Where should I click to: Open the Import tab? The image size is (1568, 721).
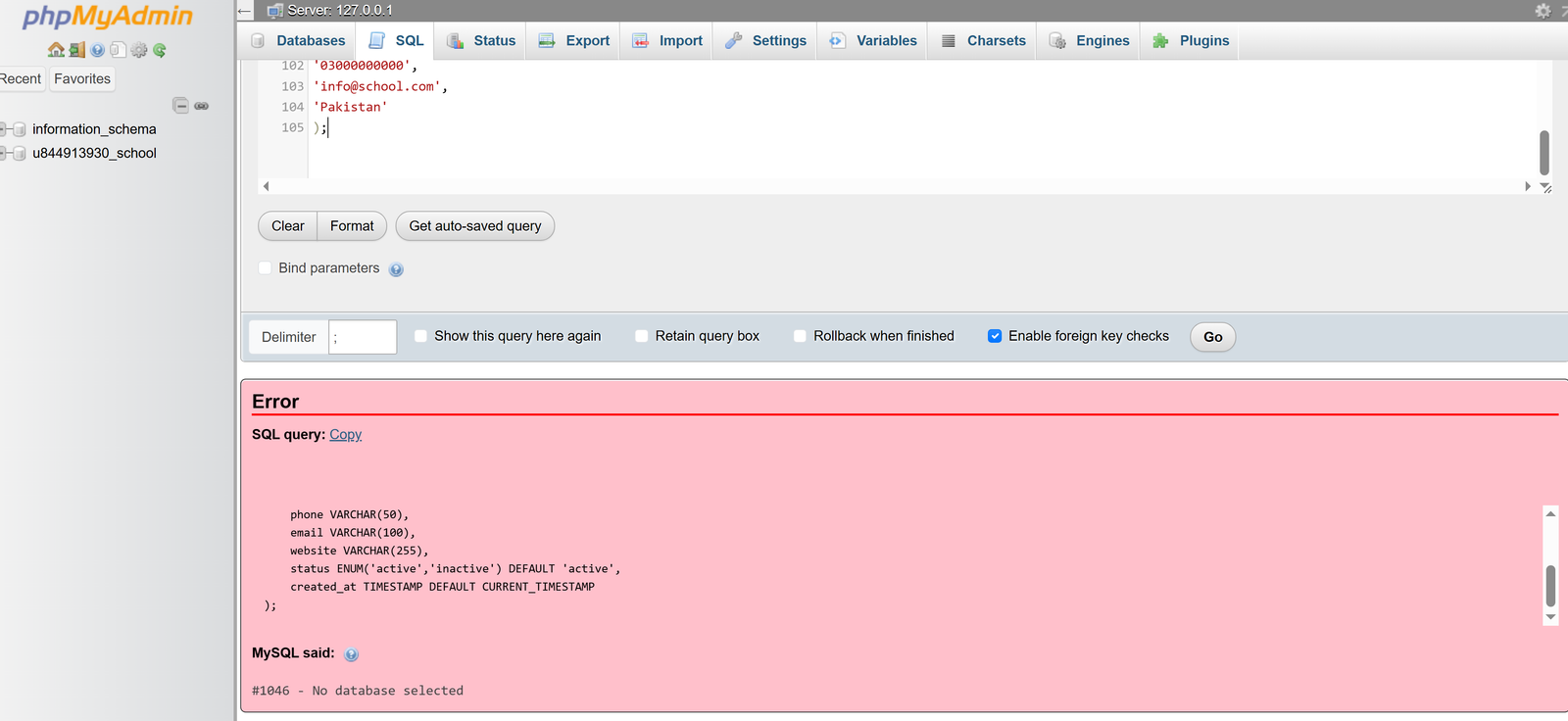667,40
